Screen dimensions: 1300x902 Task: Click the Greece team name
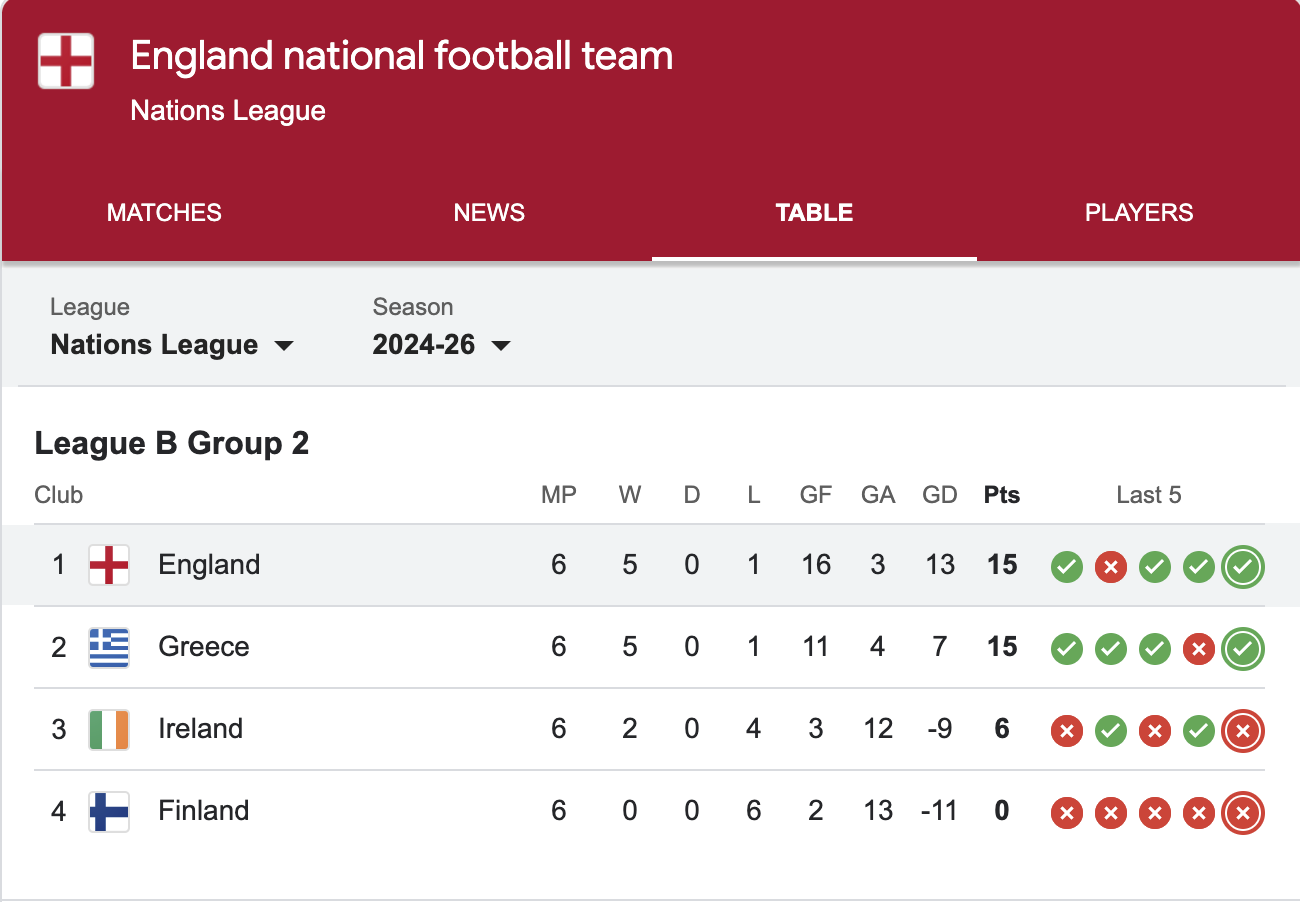click(204, 647)
